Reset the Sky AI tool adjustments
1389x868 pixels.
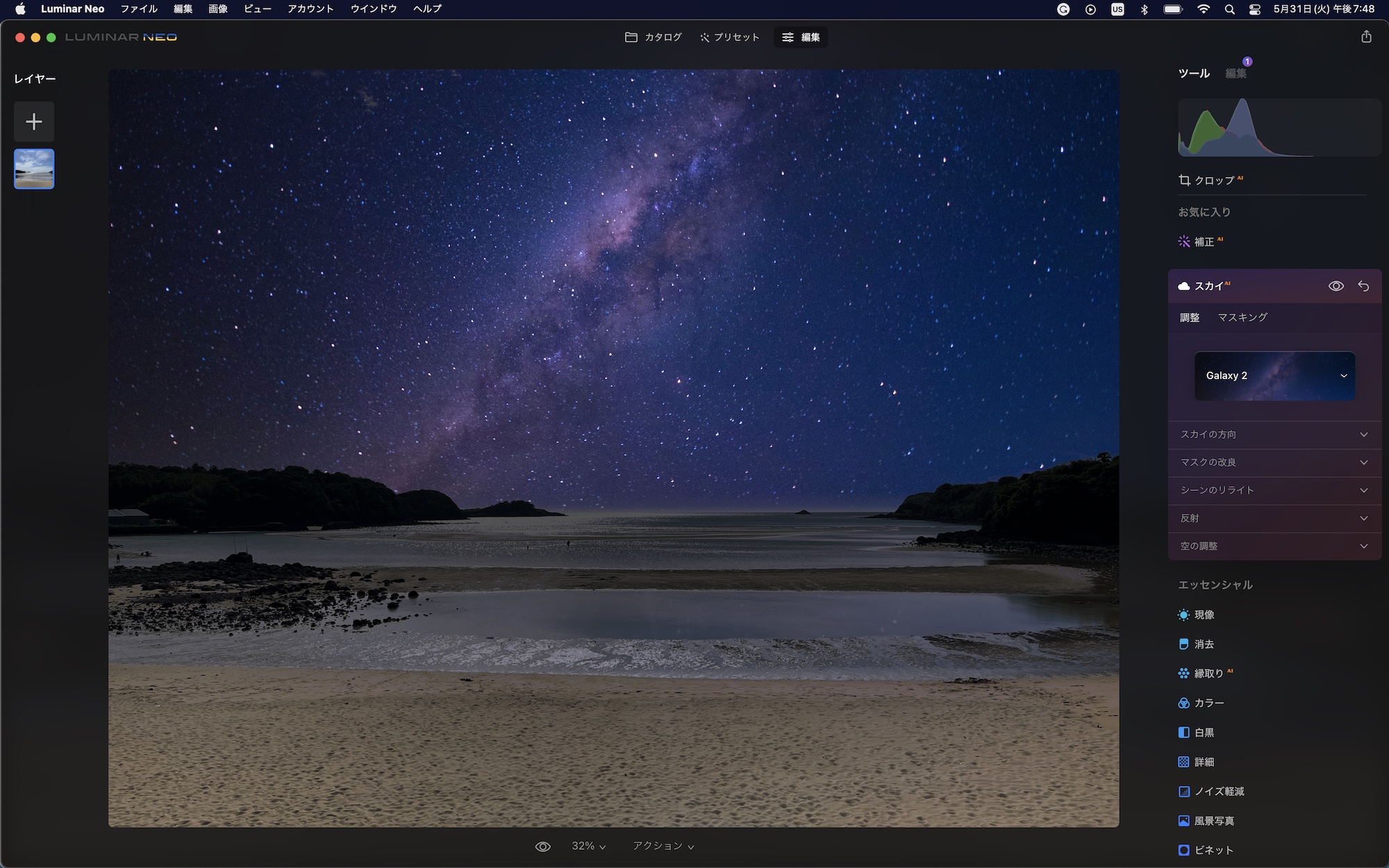coord(1363,286)
